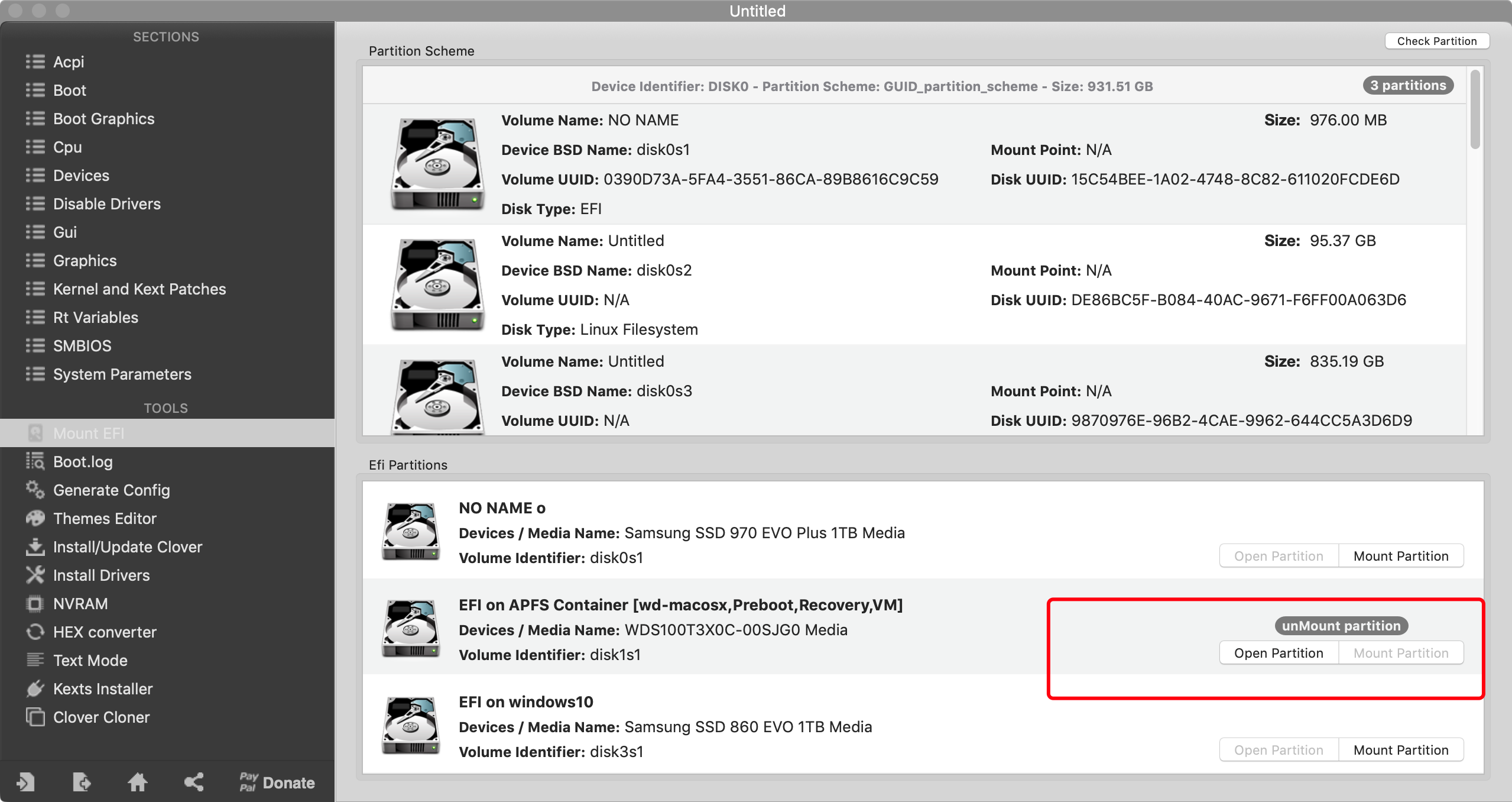This screenshot has width=1512, height=802.
Task: Click the Boot.log tool icon
Action: coord(35,461)
